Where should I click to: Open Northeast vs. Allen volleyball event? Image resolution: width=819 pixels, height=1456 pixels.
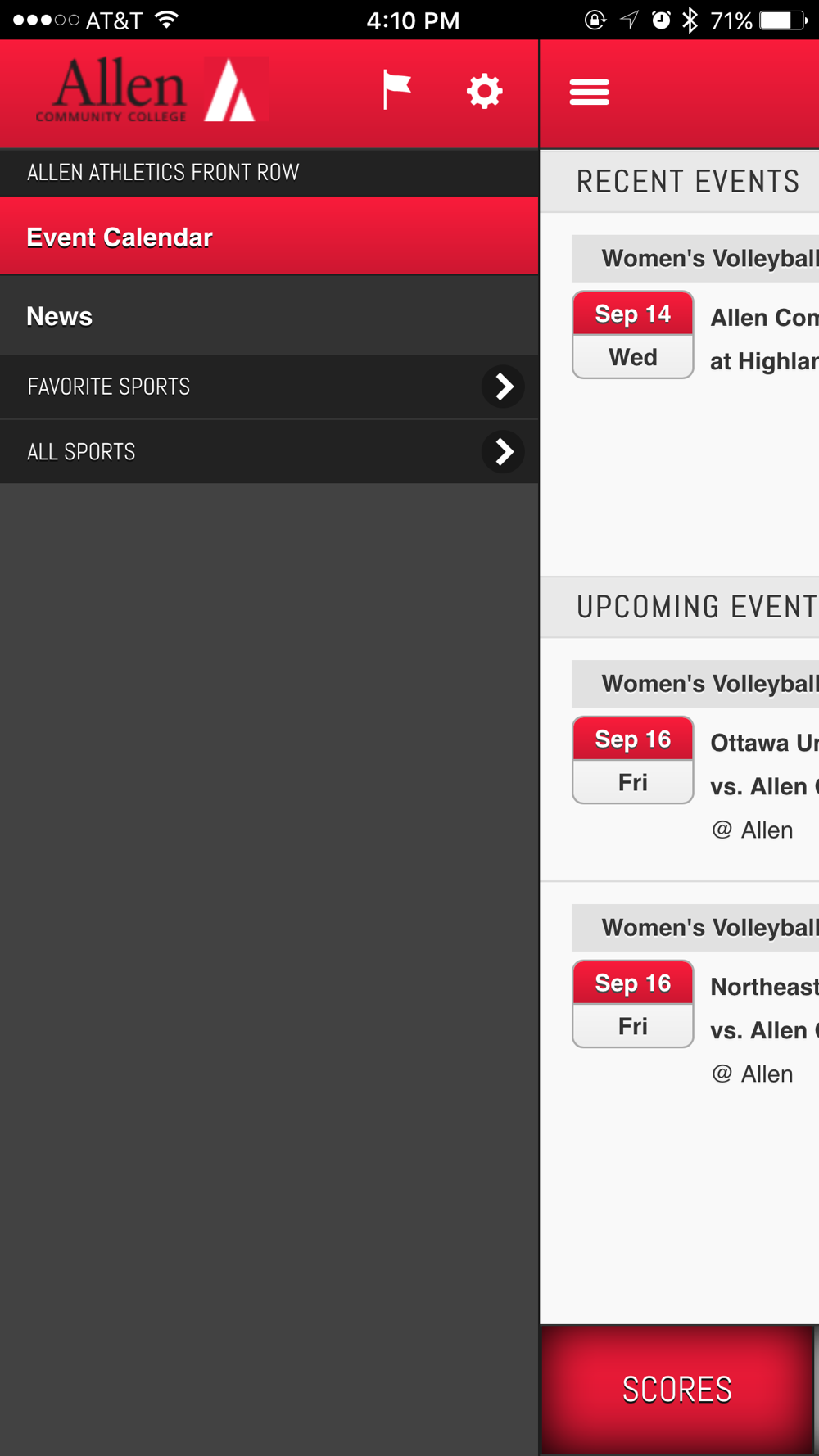pos(762,1009)
